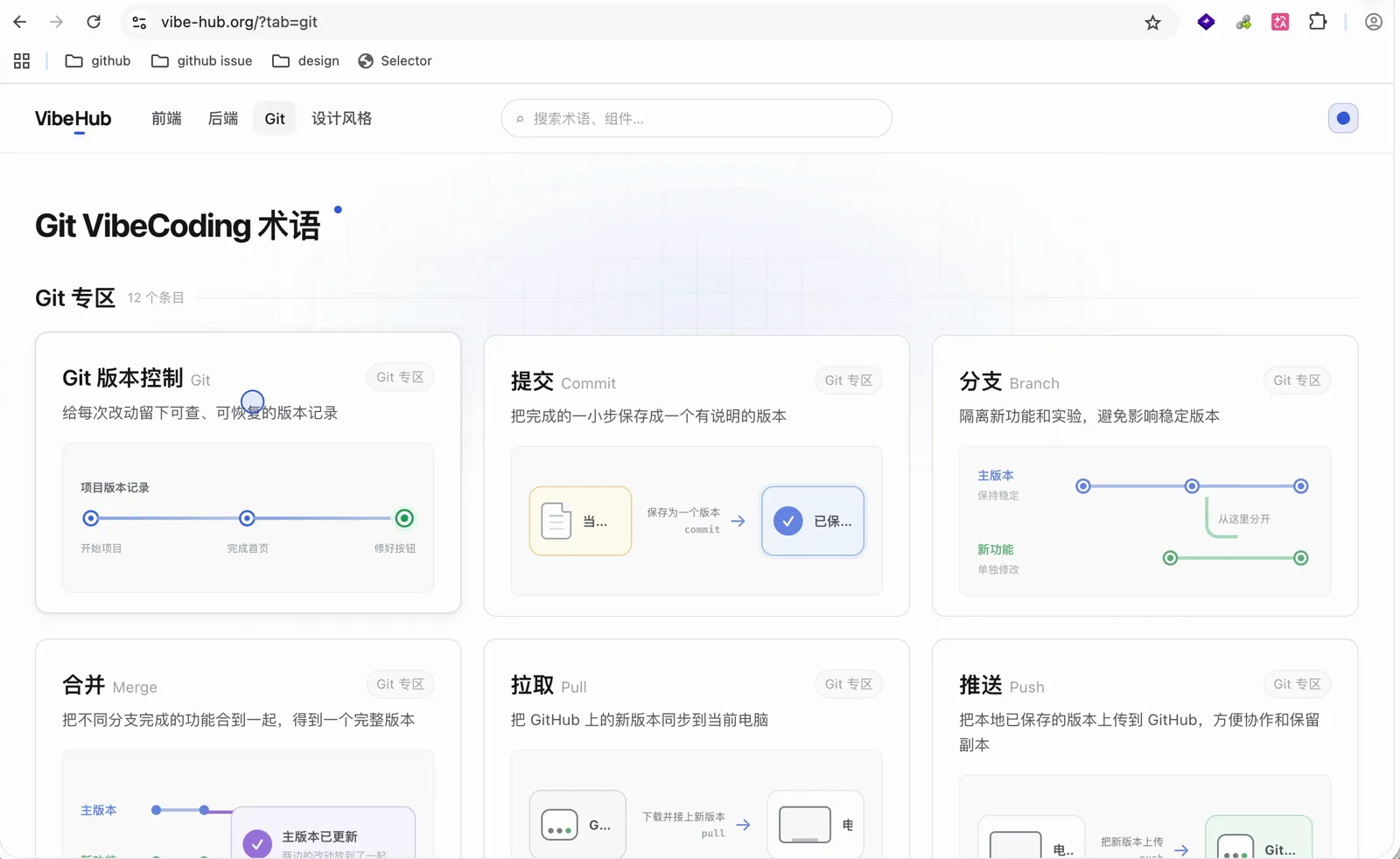
Task: Click the purple checkmark 主版本已更新 icon
Action: pyautogui.click(x=257, y=844)
